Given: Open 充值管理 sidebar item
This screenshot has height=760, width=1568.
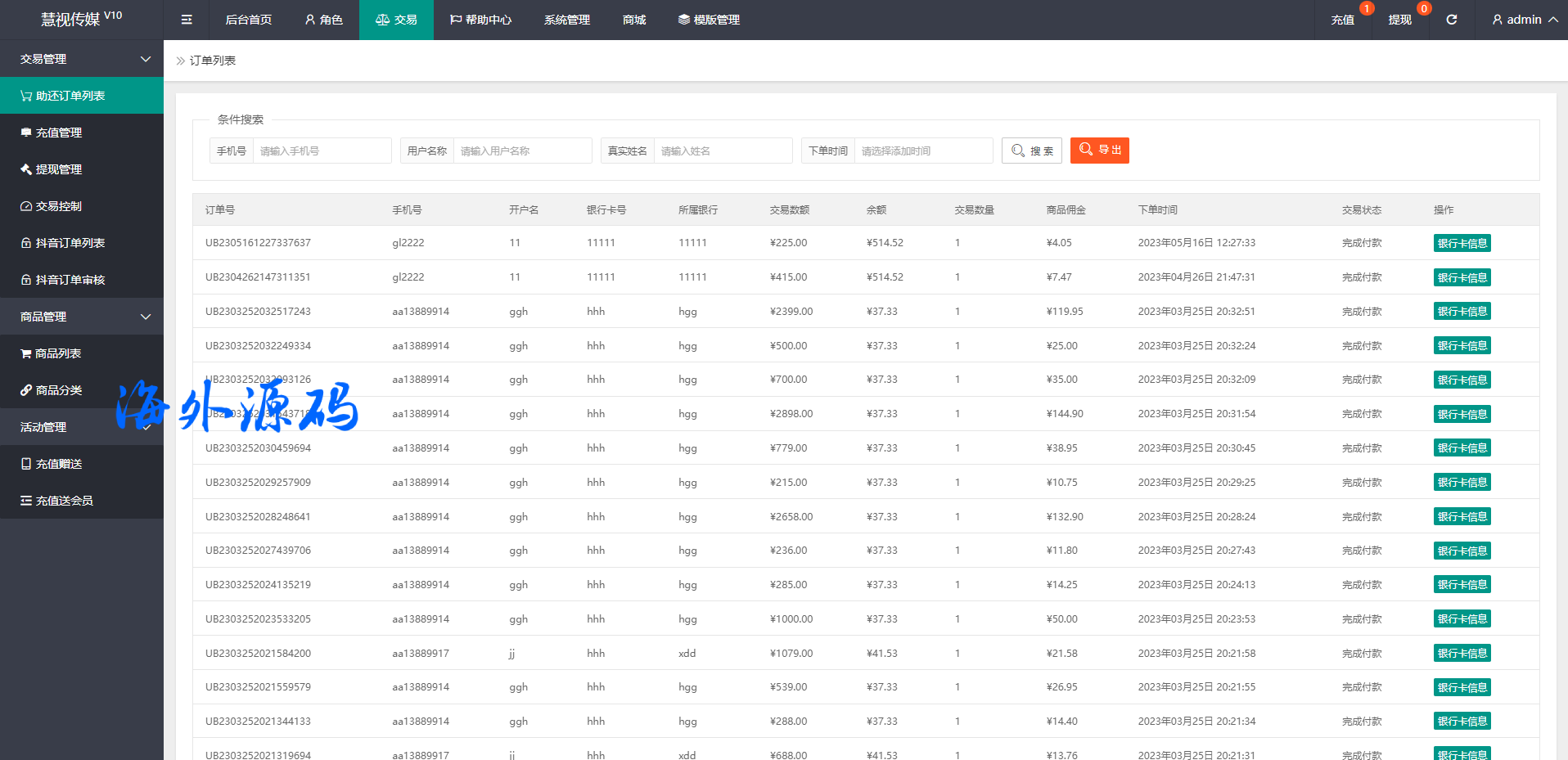Looking at the screenshot, I should [58, 133].
